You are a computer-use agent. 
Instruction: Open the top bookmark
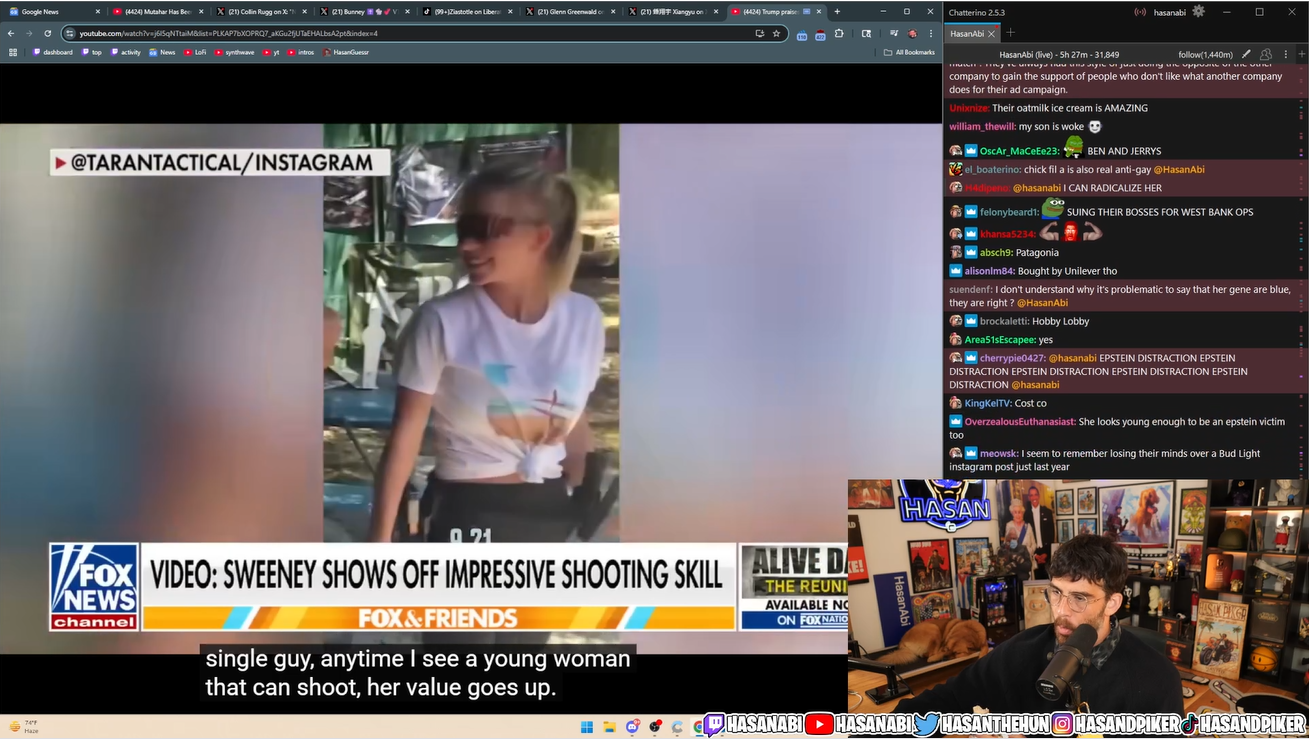coord(92,52)
